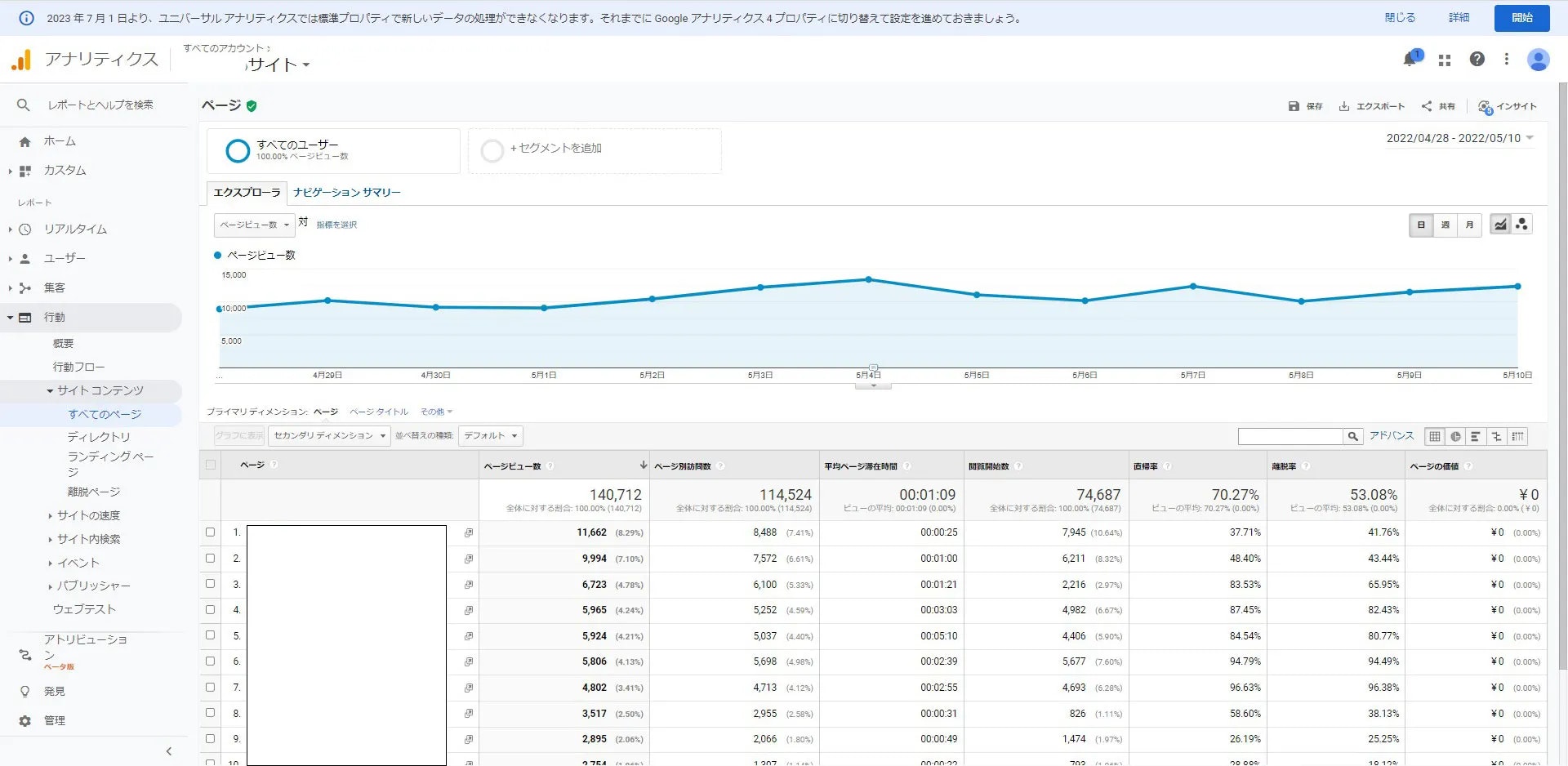Screen dimensions: 1568x766
Task: Select the comparison view icon
Action: 1496,437
